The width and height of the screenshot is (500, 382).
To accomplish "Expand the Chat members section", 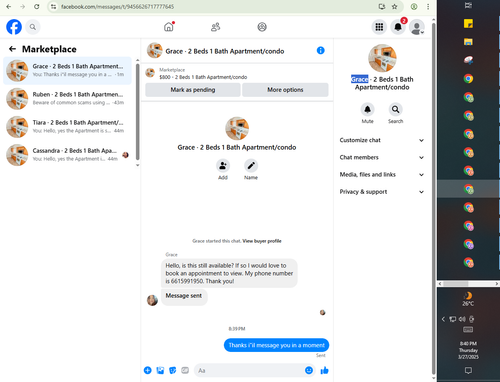I will tap(382, 157).
